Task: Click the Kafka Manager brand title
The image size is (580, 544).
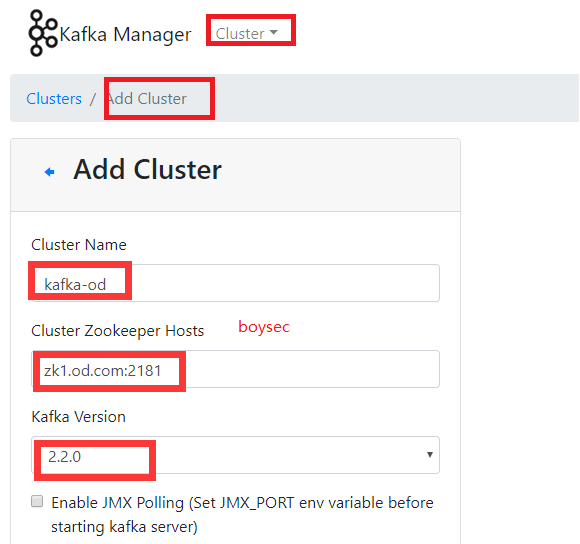Action: 125,34
